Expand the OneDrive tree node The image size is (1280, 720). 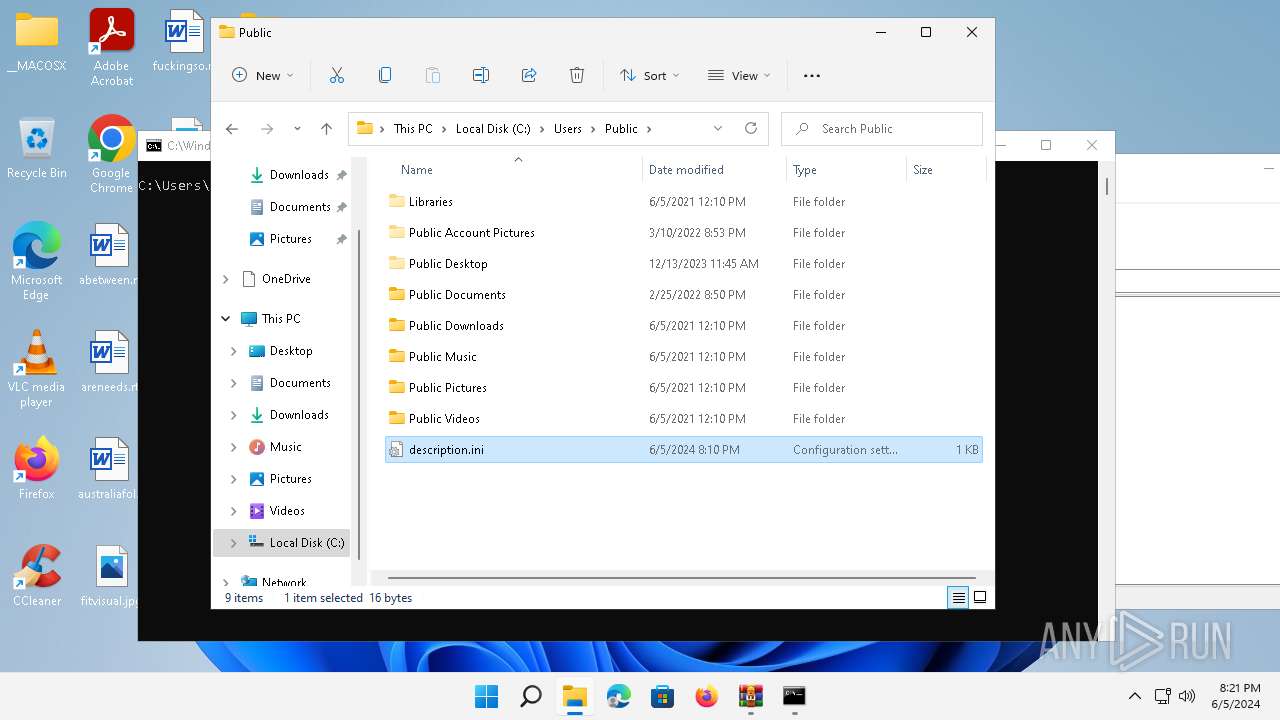pyautogui.click(x=226, y=279)
